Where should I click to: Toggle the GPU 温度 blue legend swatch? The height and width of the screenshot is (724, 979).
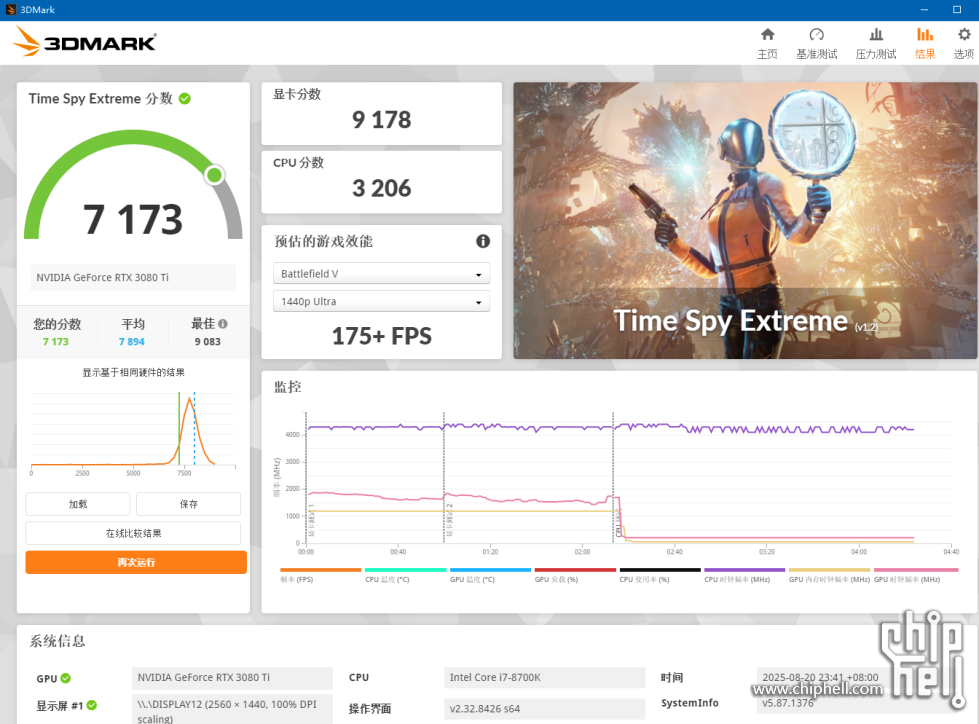click(490, 570)
